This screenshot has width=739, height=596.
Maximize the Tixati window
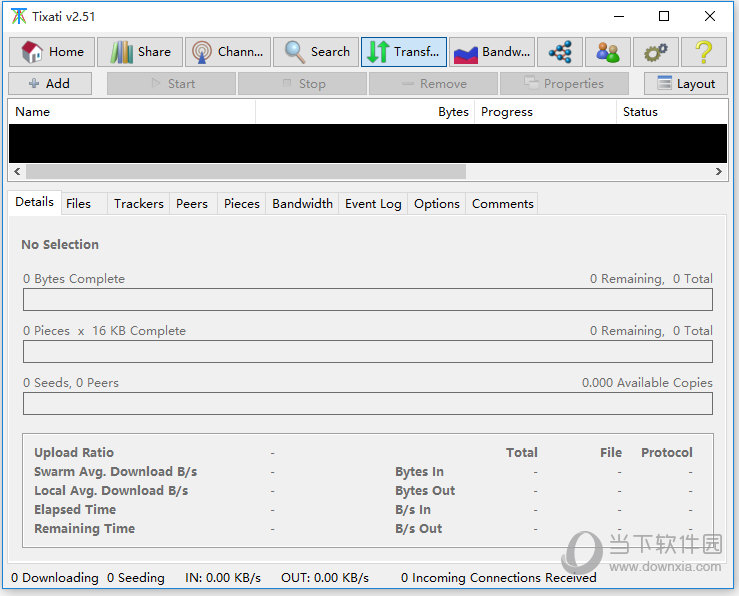point(664,16)
